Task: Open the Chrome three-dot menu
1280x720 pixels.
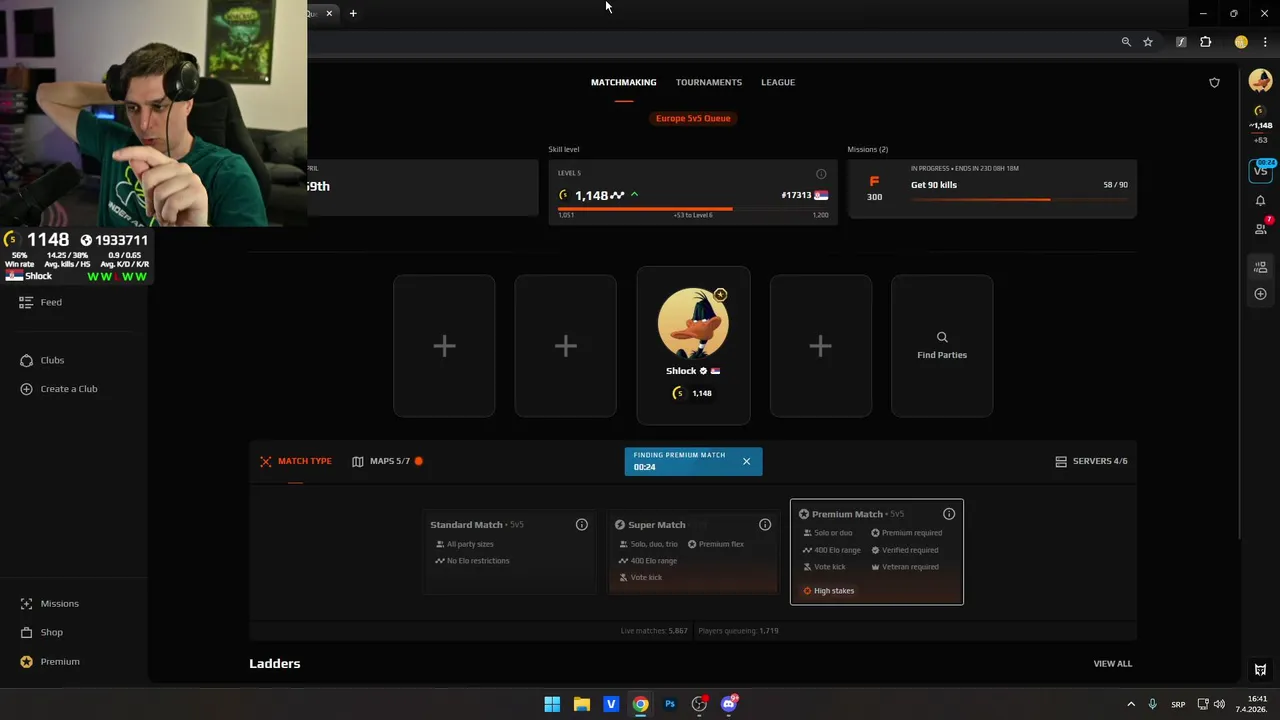Action: click(x=1265, y=42)
